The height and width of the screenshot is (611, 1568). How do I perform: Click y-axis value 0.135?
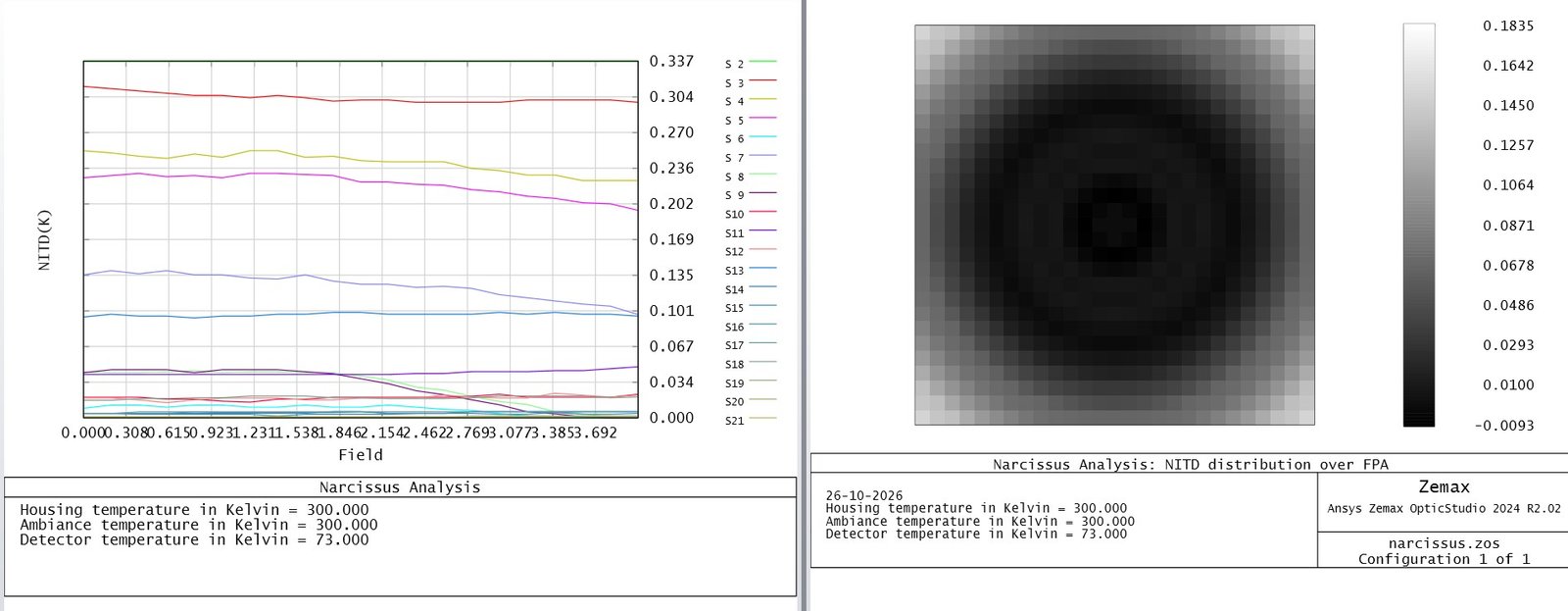[x=671, y=275]
